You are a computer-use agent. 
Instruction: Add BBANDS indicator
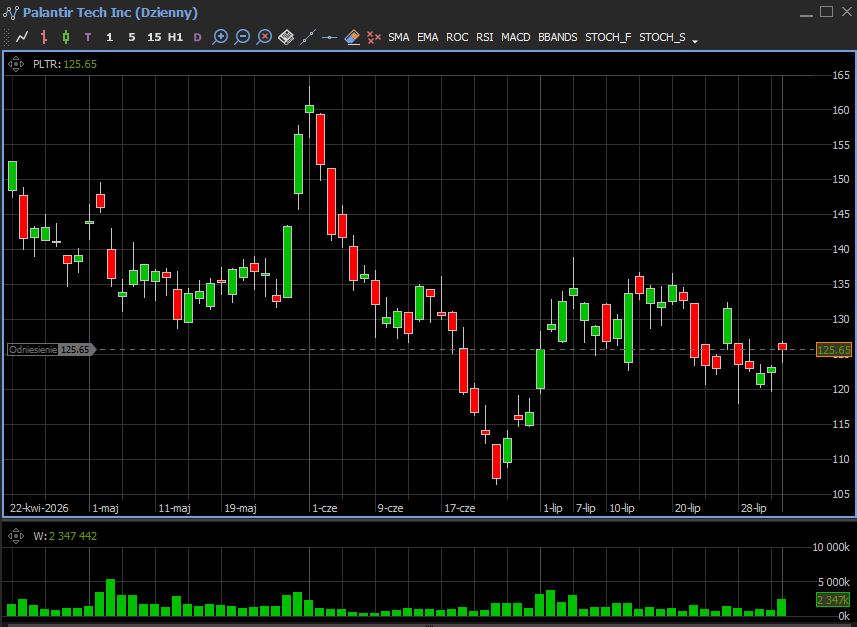tap(557, 37)
